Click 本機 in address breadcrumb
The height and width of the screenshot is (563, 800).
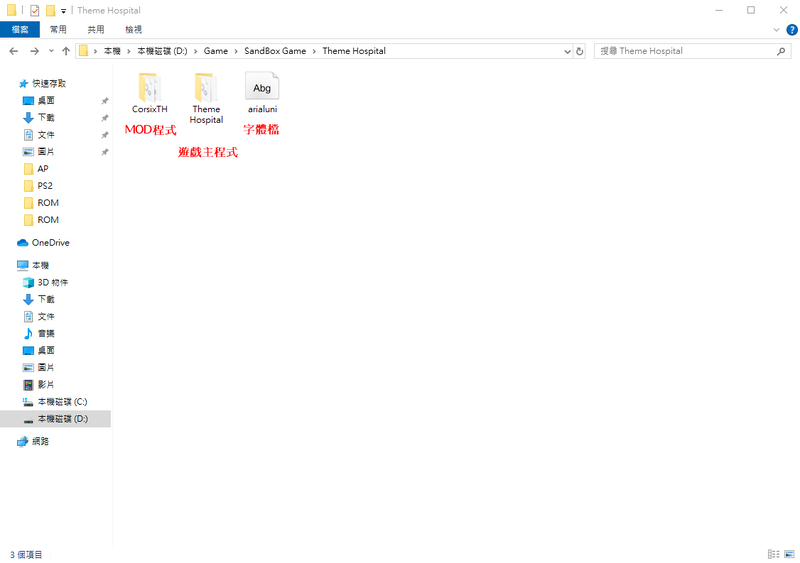coord(112,51)
